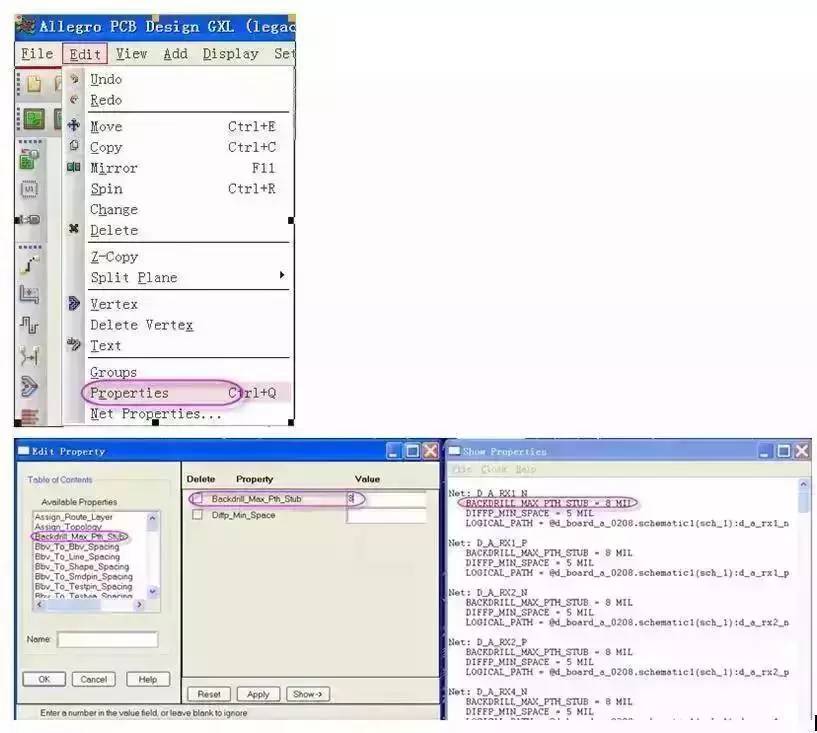
Task: Click the new file icon in toolbar
Action: tap(34, 84)
